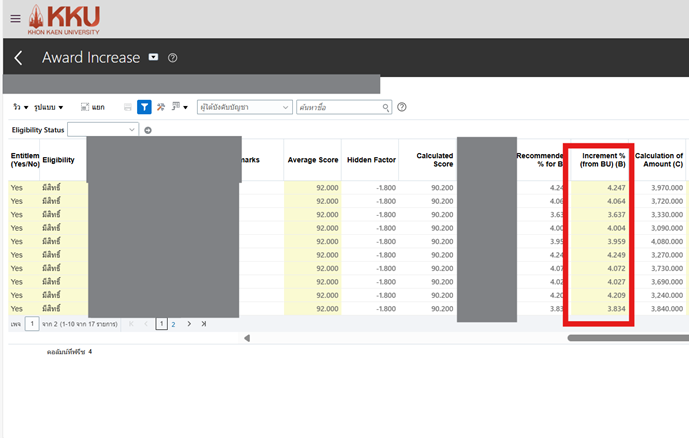Click the Detach (แยก) button
The height and width of the screenshot is (438, 689).
pos(92,107)
